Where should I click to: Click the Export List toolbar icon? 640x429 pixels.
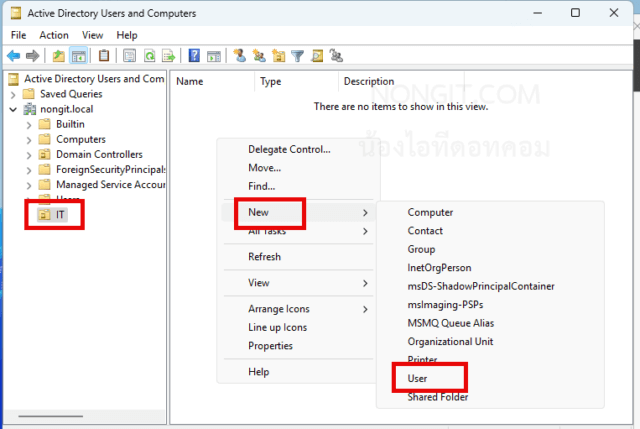coord(169,56)
